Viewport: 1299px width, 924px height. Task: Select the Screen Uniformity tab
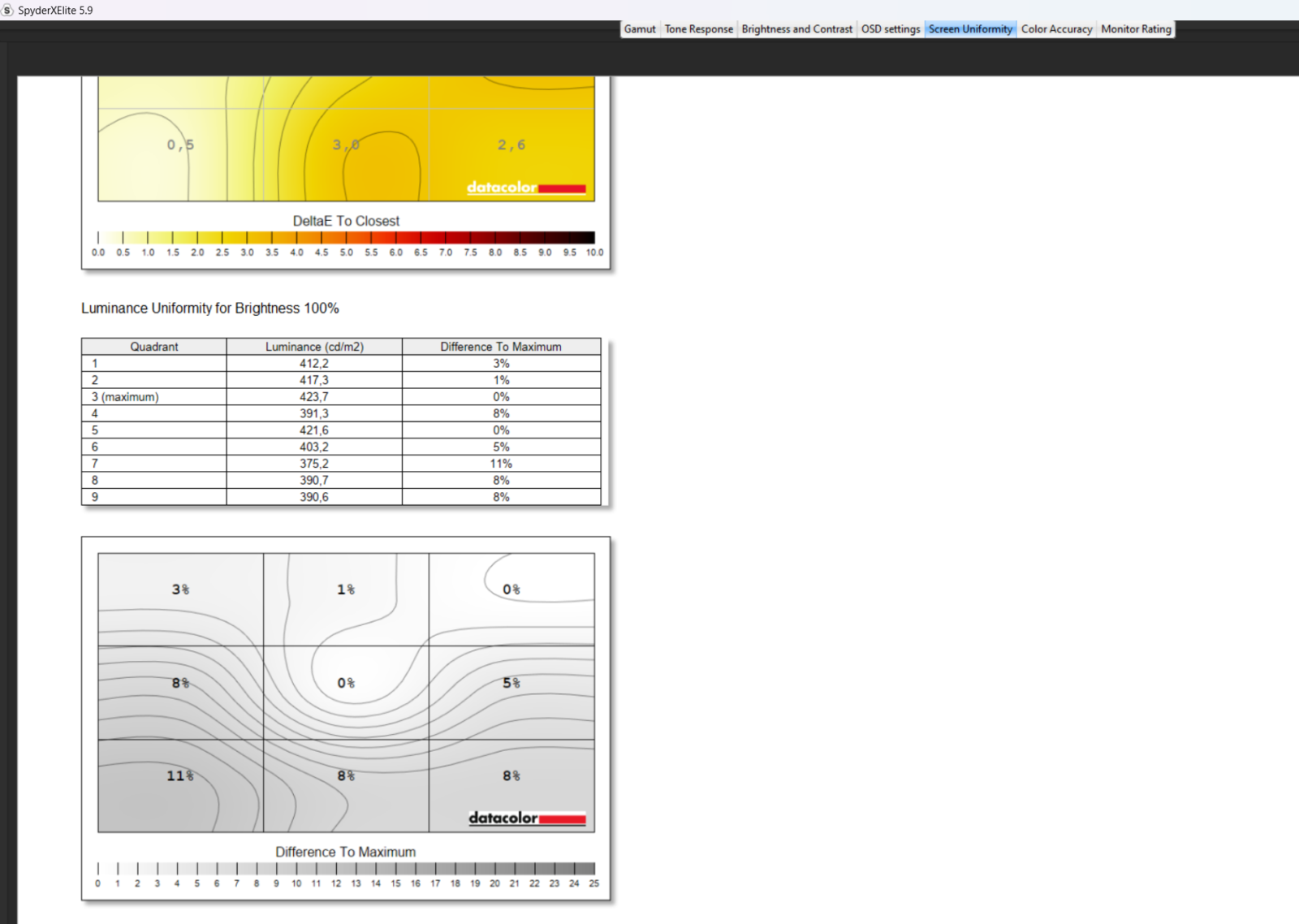click(x=970, y=29)
